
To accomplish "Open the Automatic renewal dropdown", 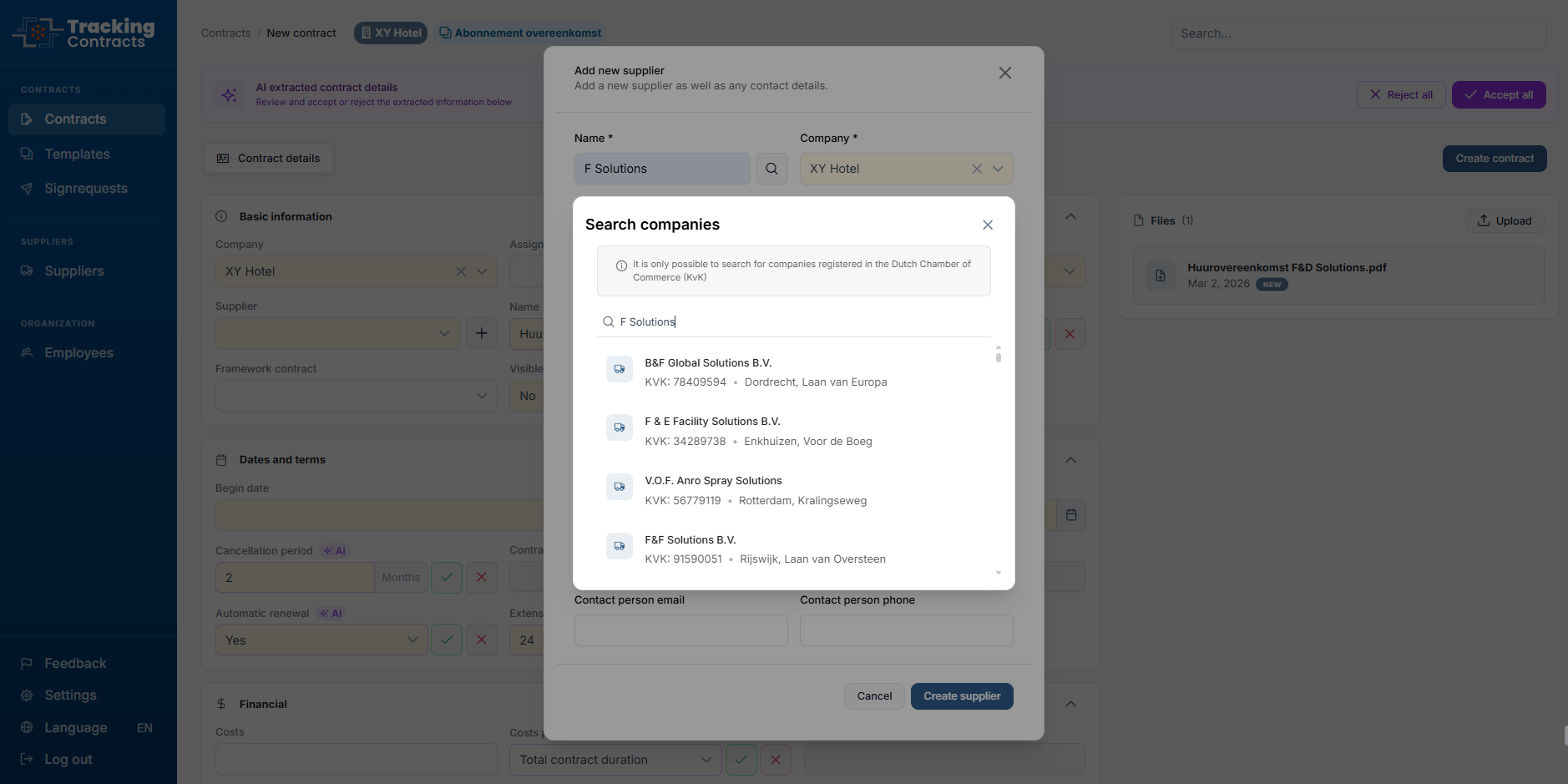I will 321,640.
